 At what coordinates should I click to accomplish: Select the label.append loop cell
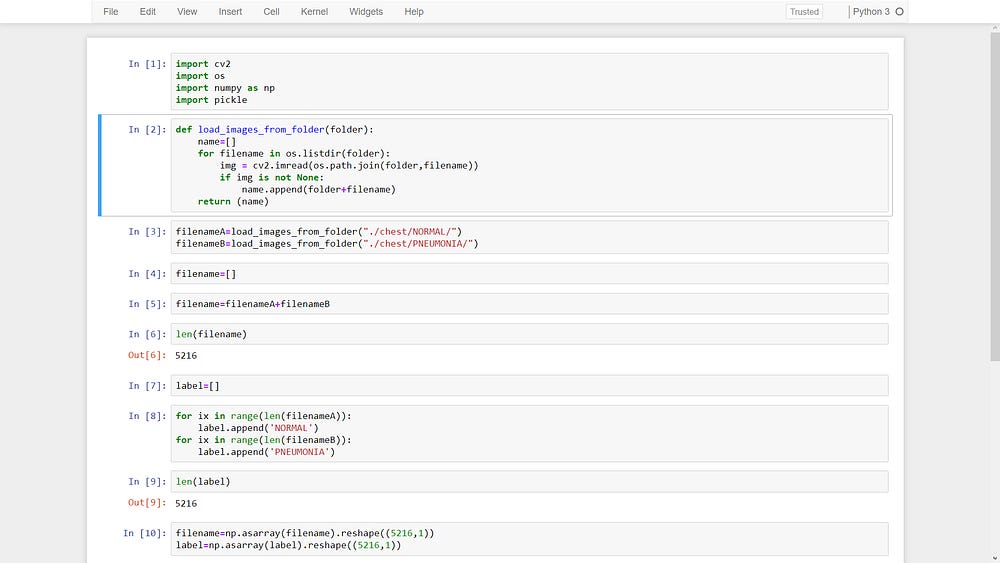click(x=530, y=434)
